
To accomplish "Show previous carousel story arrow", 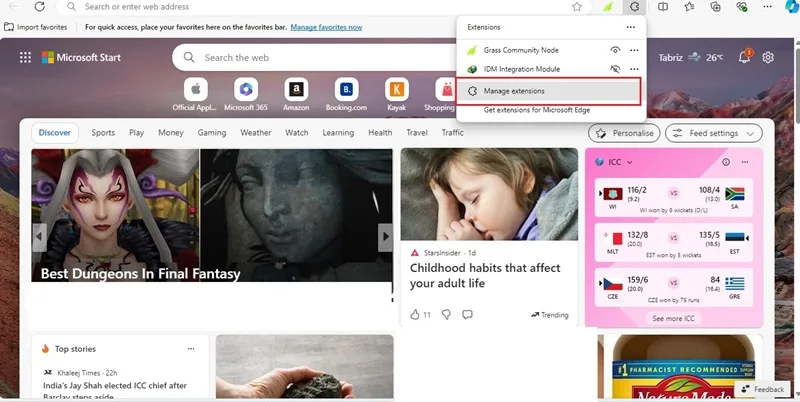I will click(39, 237).
